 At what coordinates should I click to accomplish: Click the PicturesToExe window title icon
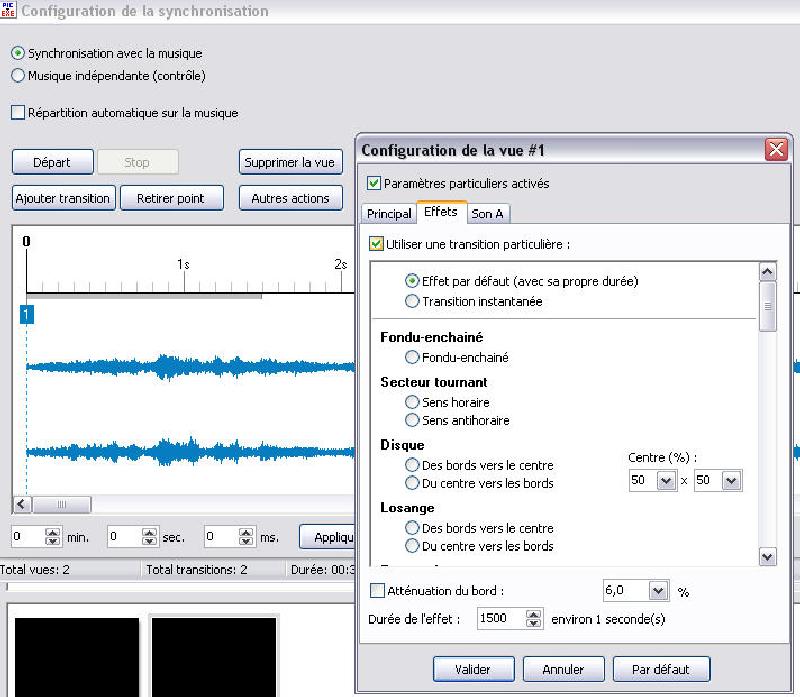coord(8,10)
